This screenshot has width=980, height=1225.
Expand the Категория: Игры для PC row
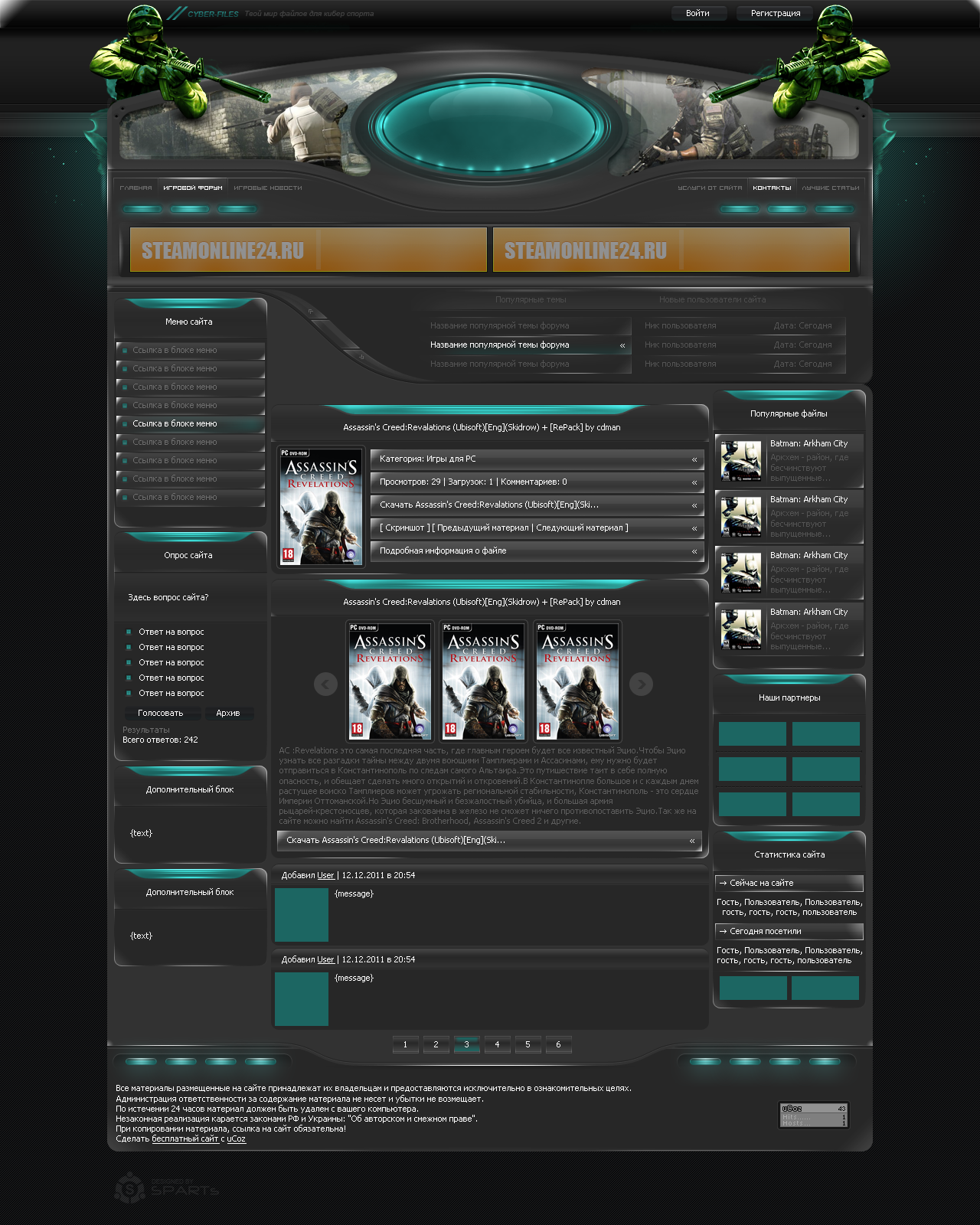click(x=537, y=459)
